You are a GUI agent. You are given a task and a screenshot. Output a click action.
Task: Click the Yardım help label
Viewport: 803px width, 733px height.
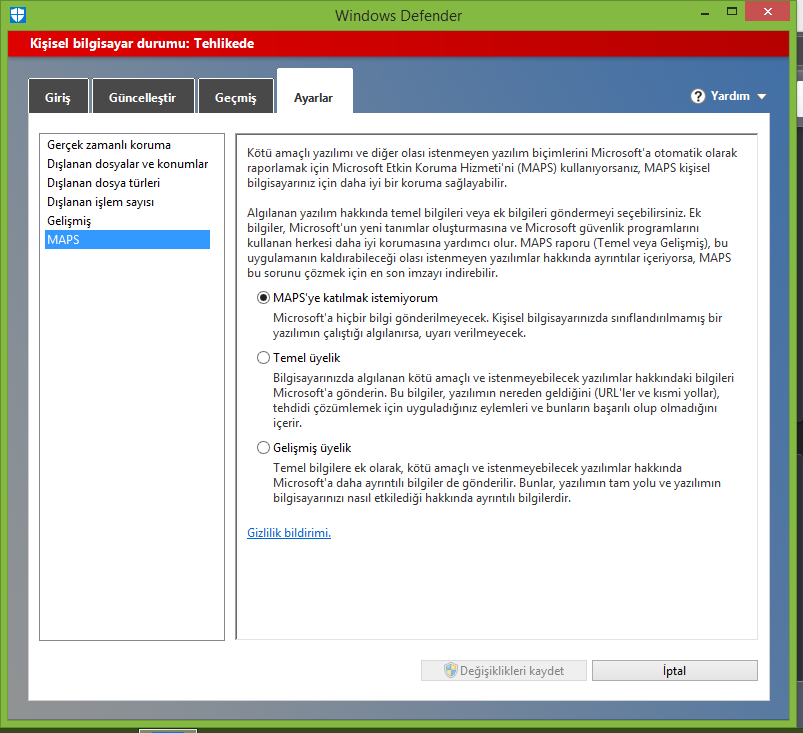point(730,96)
